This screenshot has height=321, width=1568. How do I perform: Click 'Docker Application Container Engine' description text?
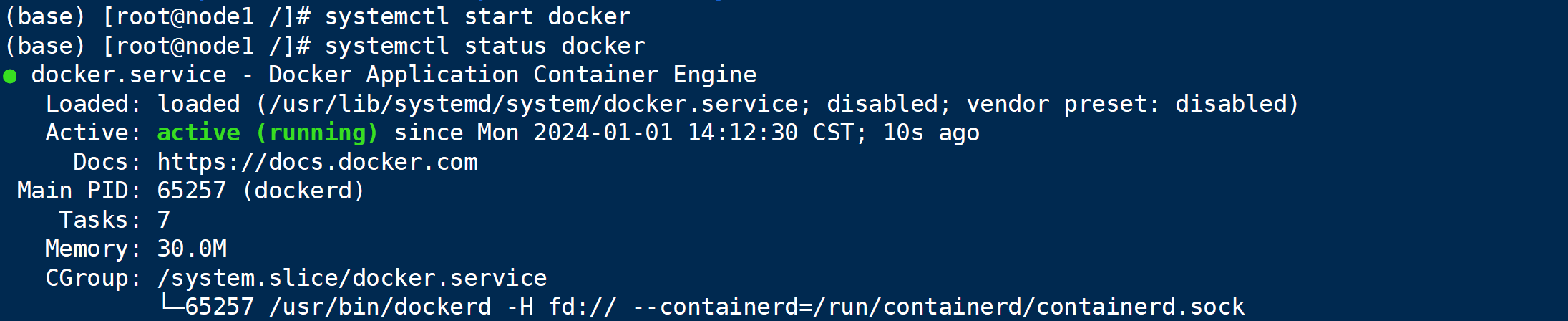pos(512,75)
